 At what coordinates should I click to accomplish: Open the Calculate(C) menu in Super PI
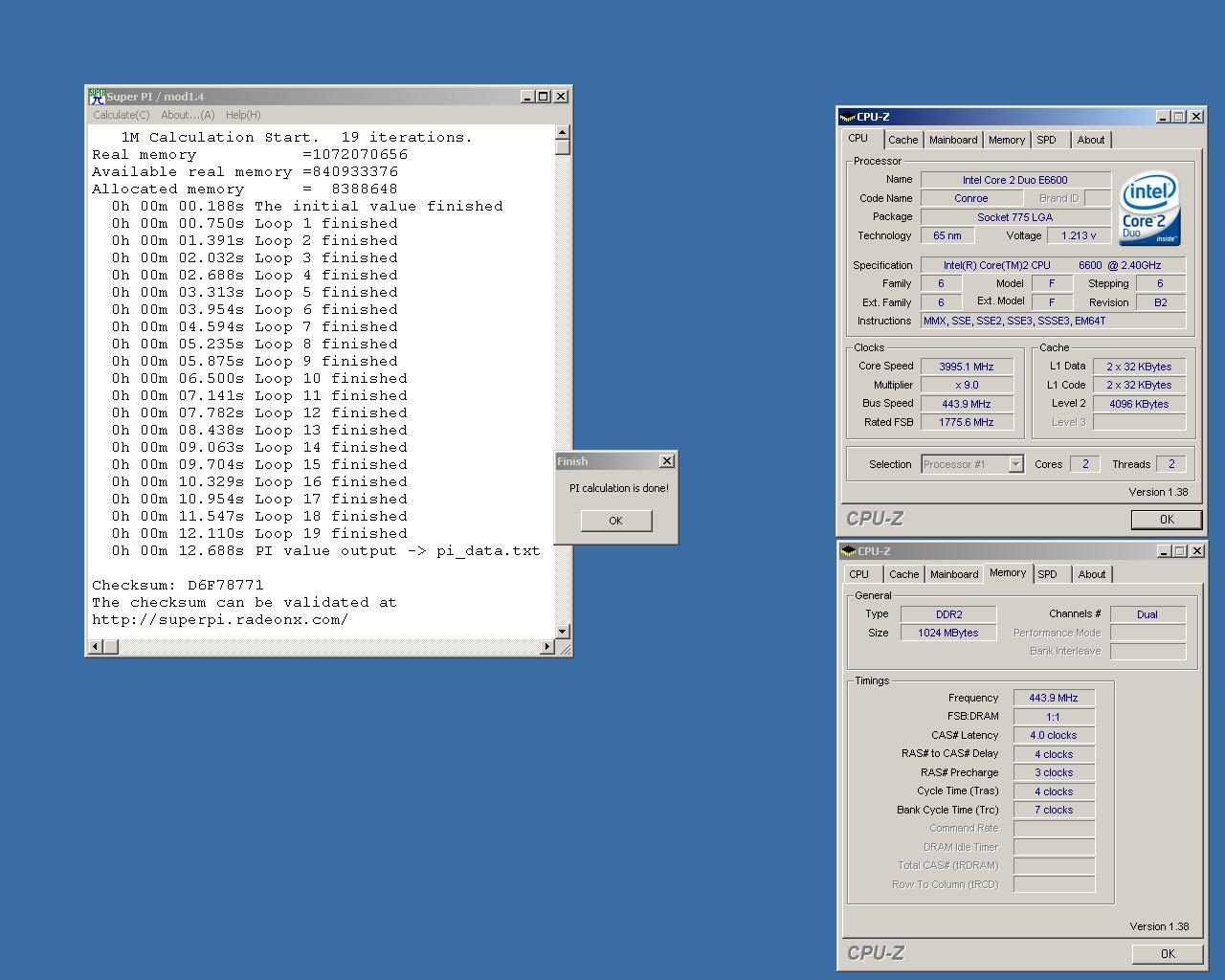click(122, 115)
